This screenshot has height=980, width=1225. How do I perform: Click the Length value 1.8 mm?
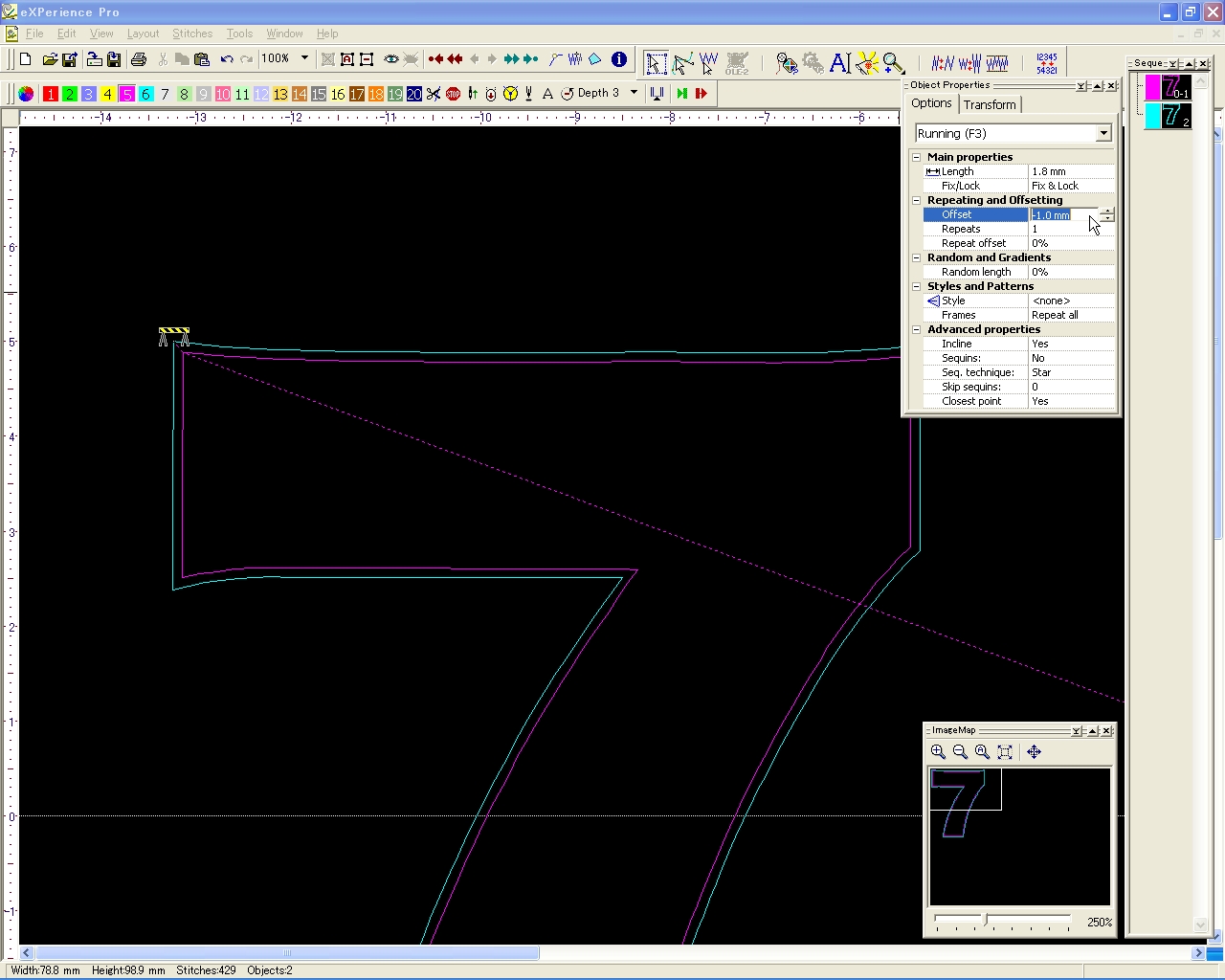1072,171
